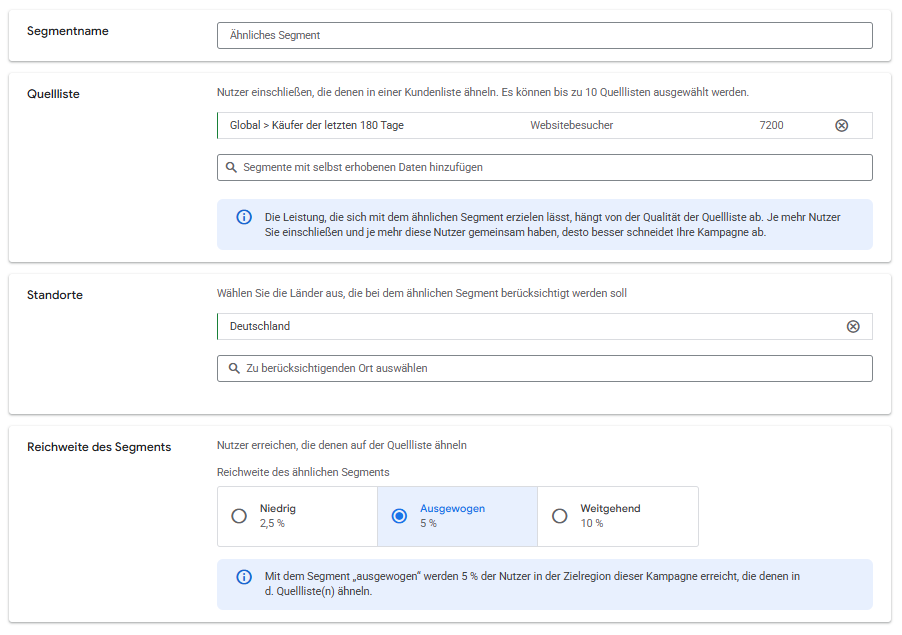
Task: Click the info icon in the Quellliste notice
Action: click(x=244, y=217)
